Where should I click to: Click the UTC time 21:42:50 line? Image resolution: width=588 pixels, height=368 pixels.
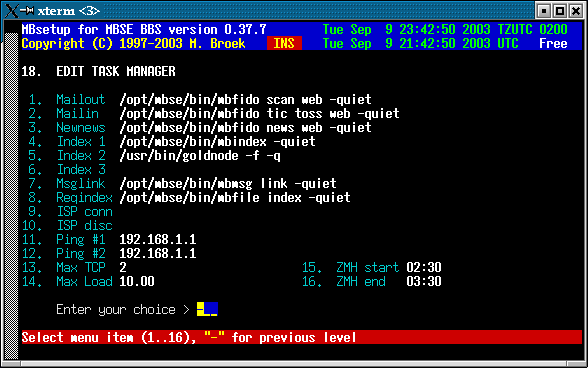click(x=421, y=44)
